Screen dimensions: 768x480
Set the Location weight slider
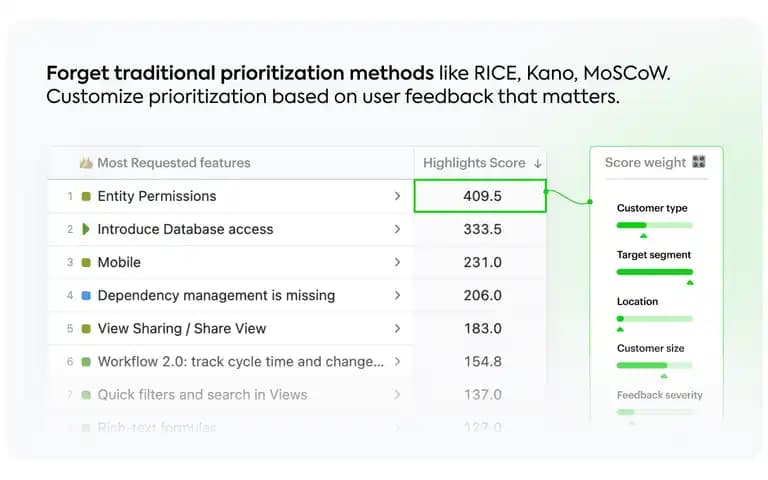[654, 319]
